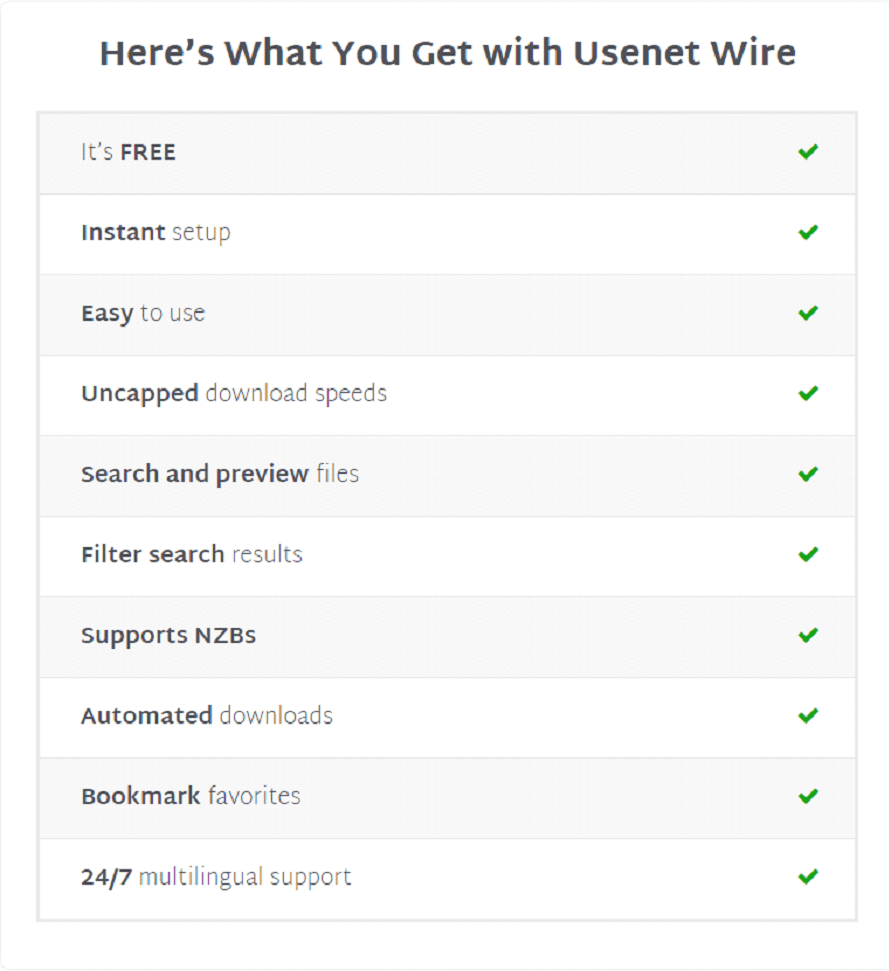Click the Automated downloads checkmark
Image resolution: width=889 pixels, height=971 pixels.
pos(808,715)
